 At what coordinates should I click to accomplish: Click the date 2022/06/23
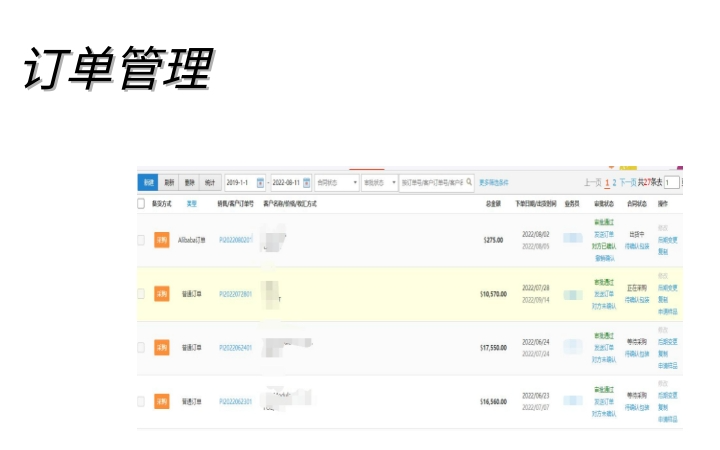pos(535,395)
